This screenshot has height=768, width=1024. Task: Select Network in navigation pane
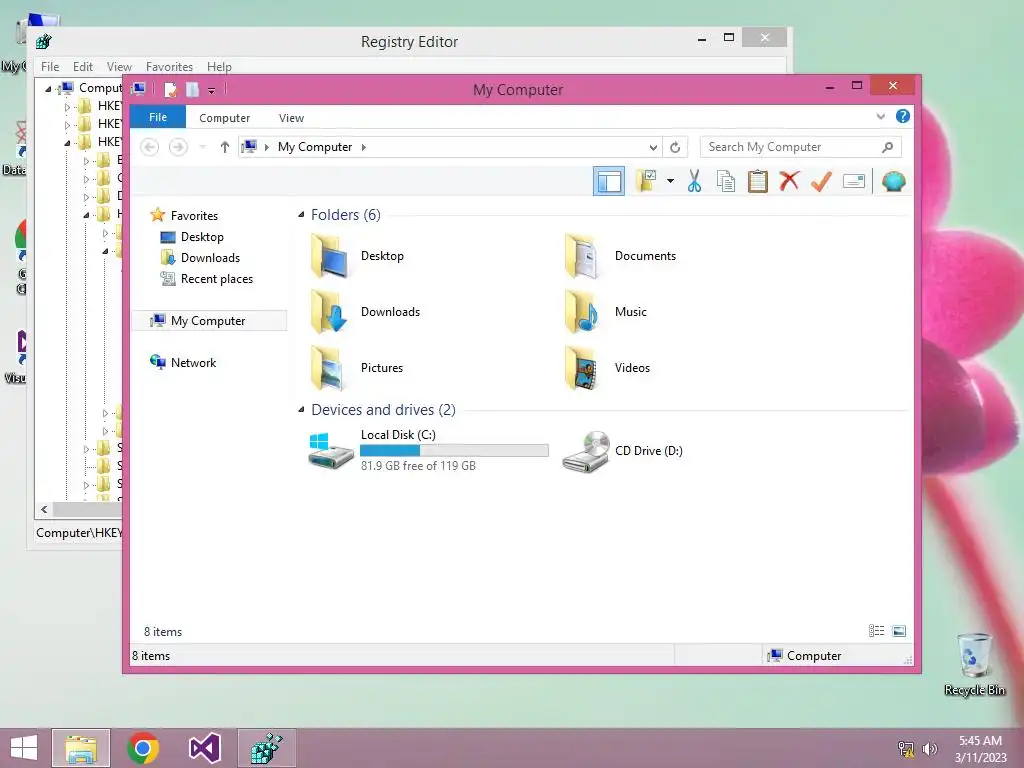[193, 362]
